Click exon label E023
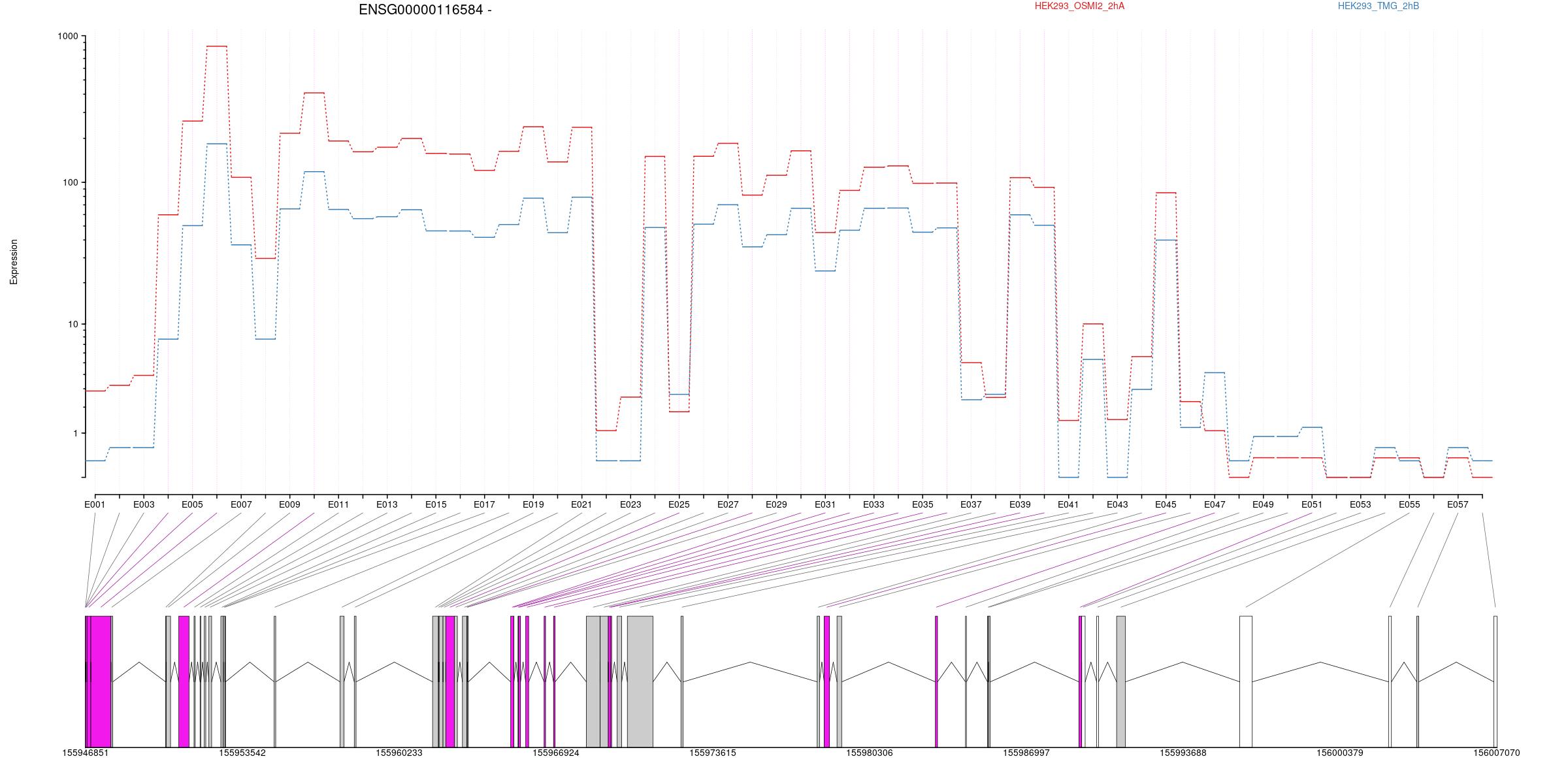The width and height of the screenshot is (1568, 784). 630,504
